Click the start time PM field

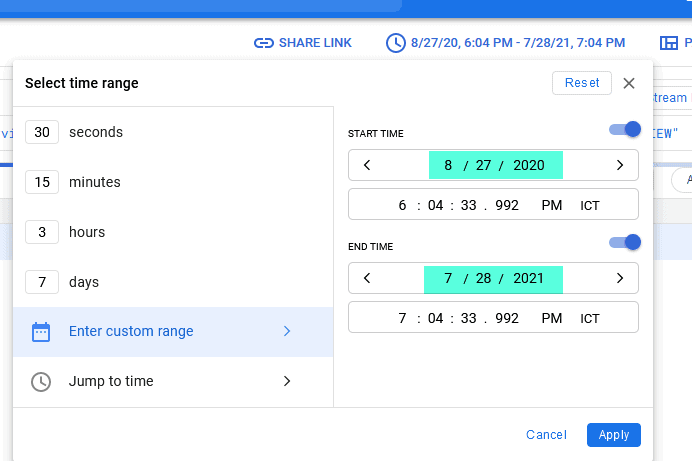[x=552, y=205]
